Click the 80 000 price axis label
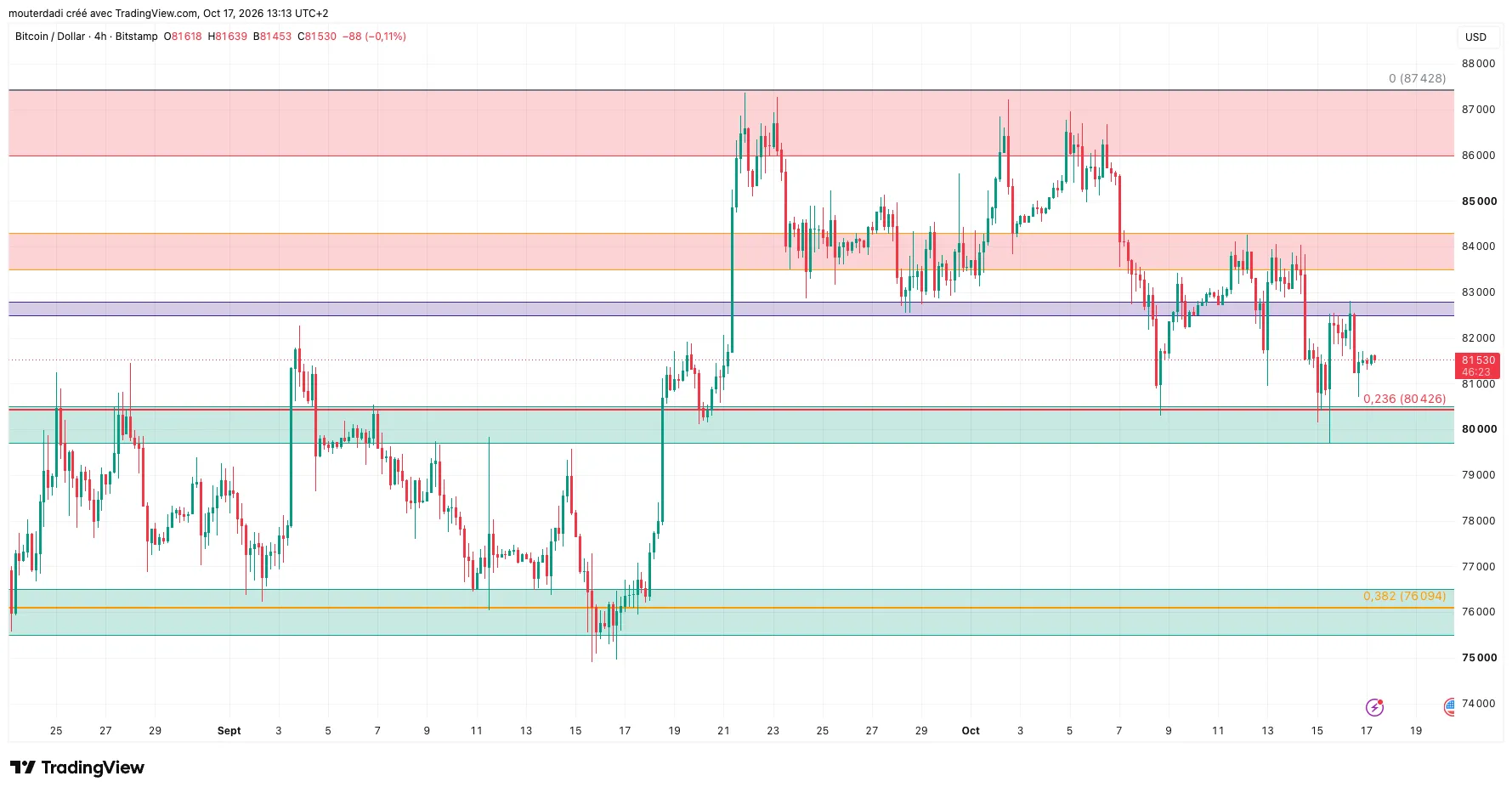The height and width of the screenshot is (793, 1512). pos(1479,429)
